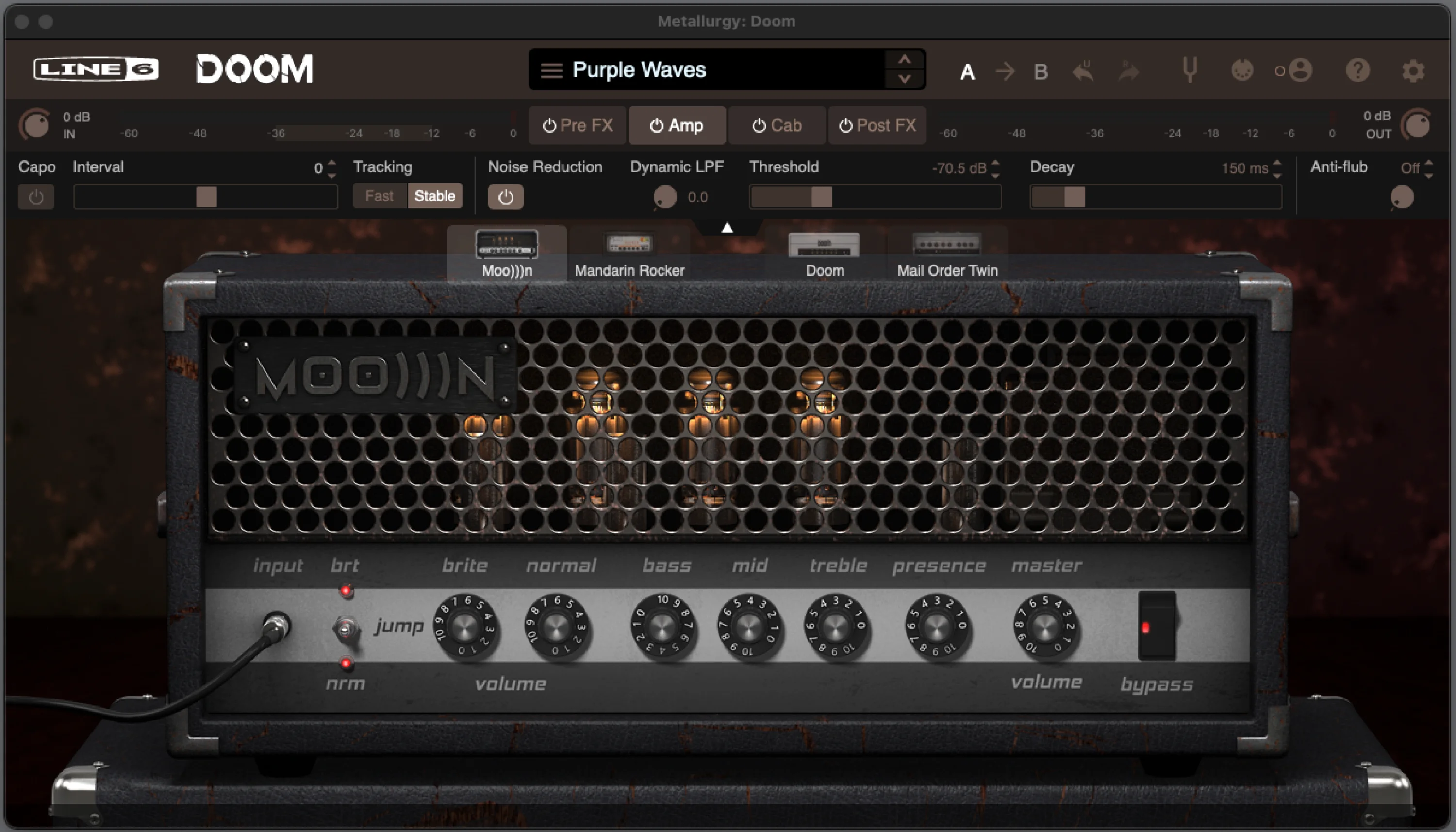The height and width of the screenshot is (832, 1456).
Task: Switch to the Post FX tab
Action: 877,125
